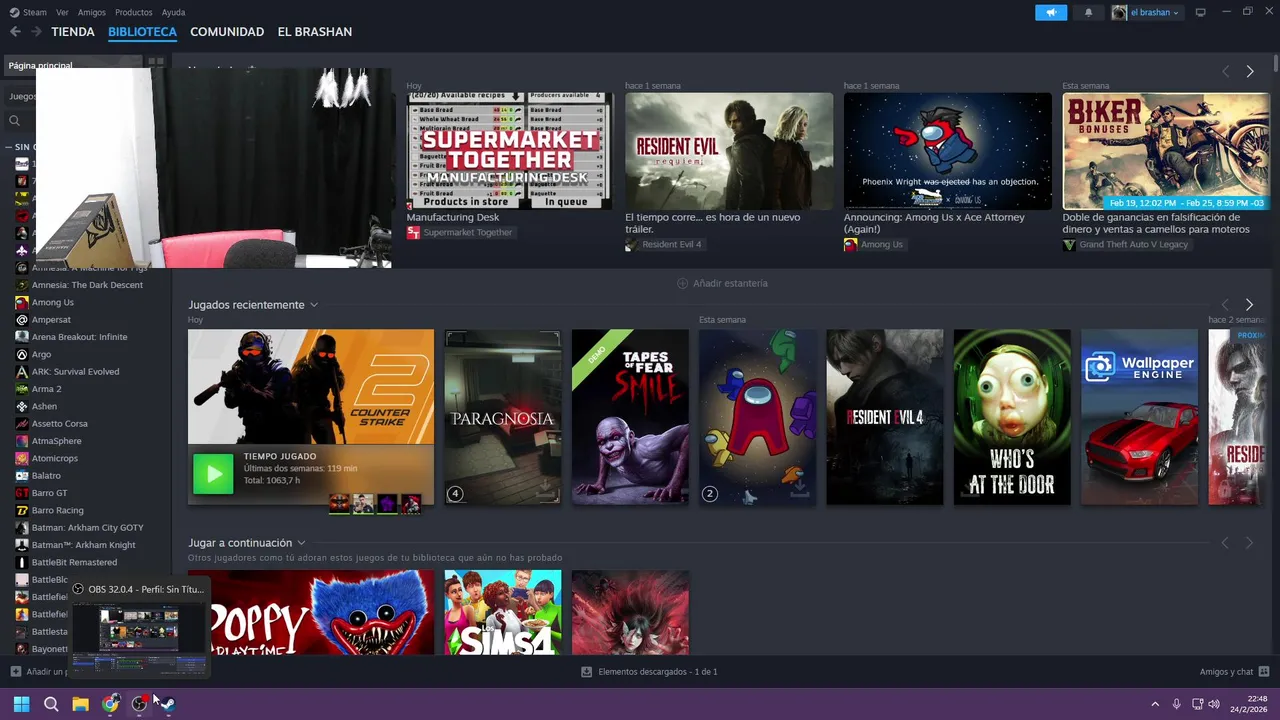
Task: Click the OBS 32.0.4 window preview thumbnail
Action: (139, 637)
